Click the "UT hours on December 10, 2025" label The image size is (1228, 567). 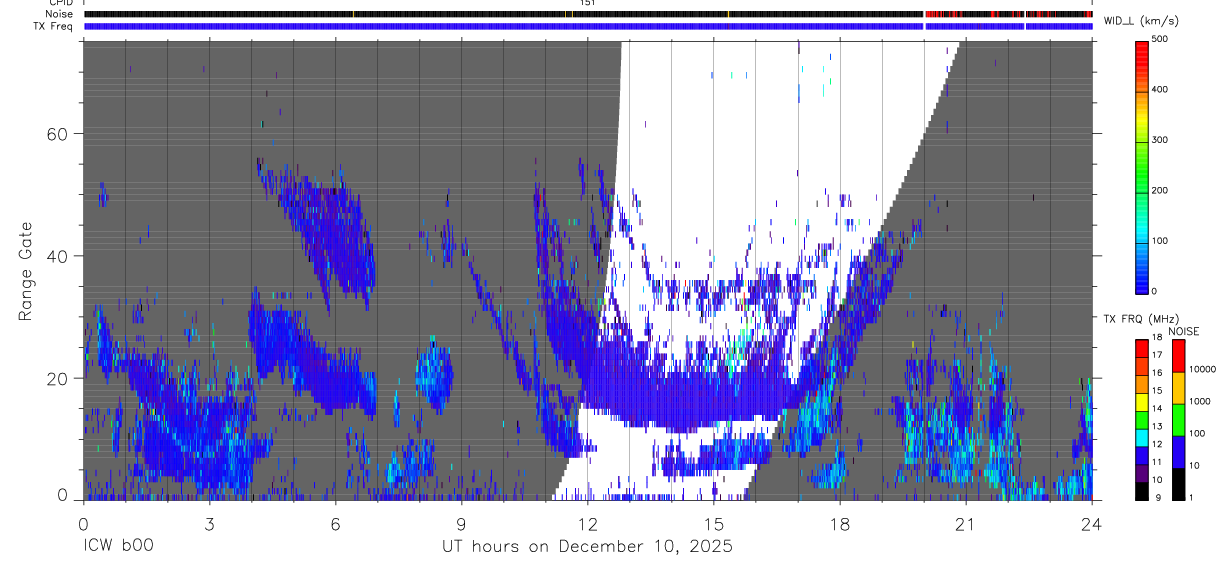(x=587, y=546)
